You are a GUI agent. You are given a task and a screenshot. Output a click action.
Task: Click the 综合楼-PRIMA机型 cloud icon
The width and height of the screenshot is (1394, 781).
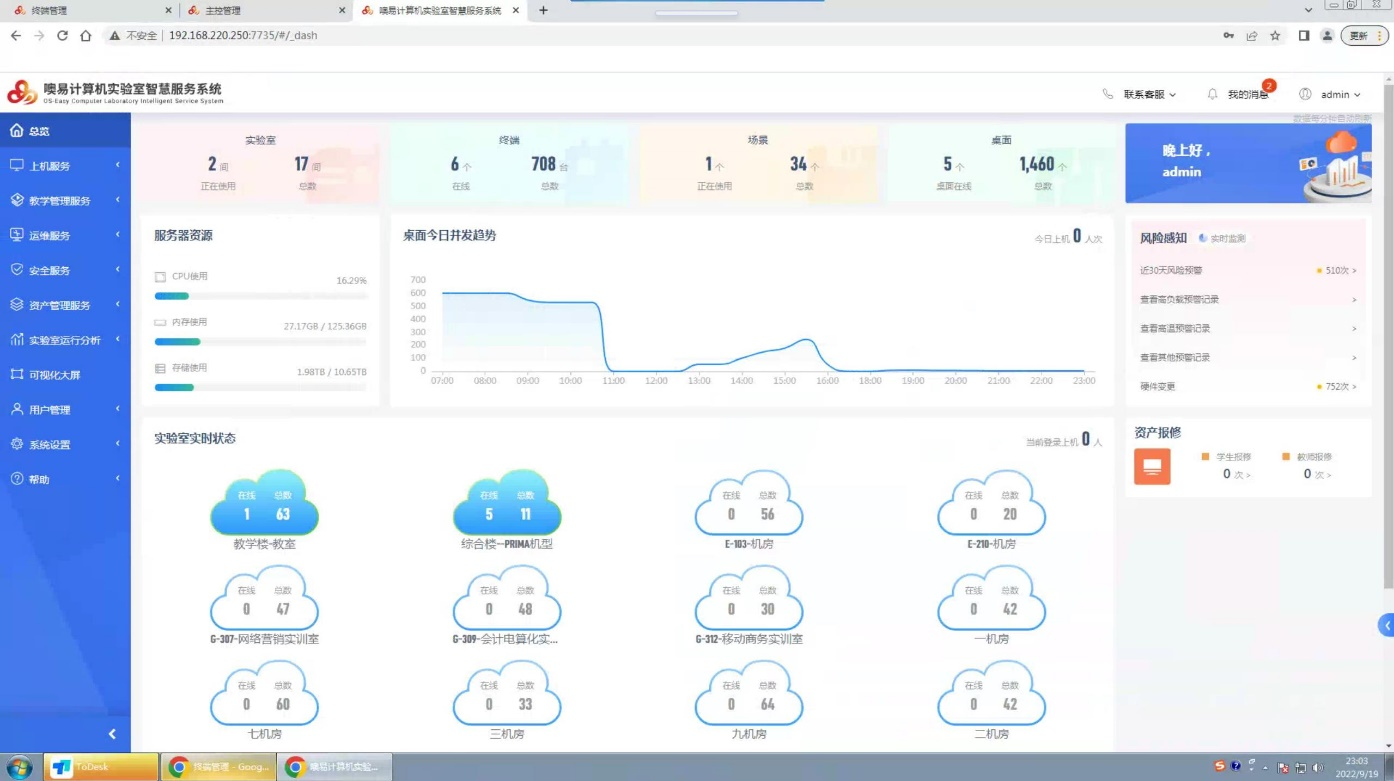(507, 504)
